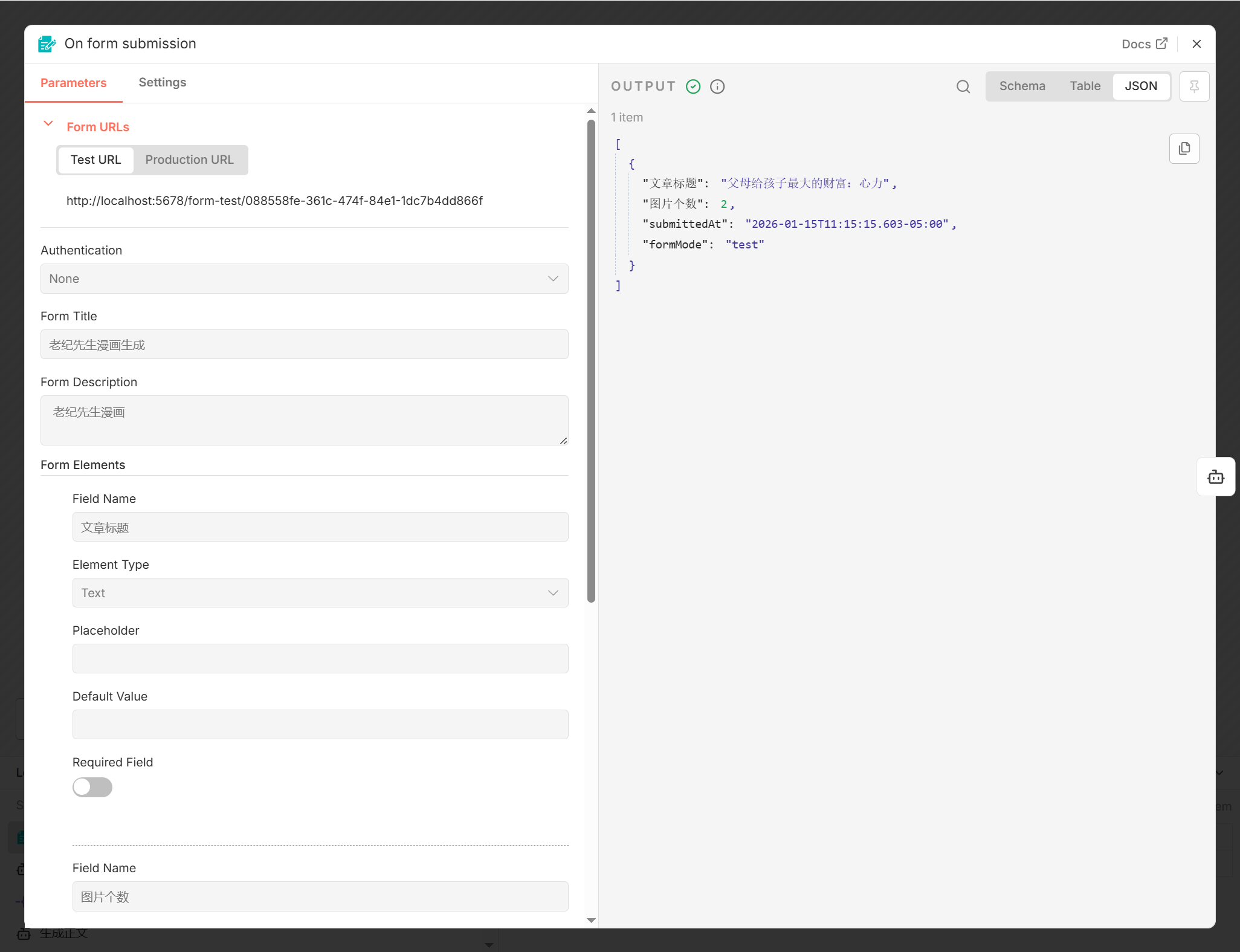Screen dimensions: 1240x952
Task: Switch output view to JSON
Action: [x=1141, y=86]
